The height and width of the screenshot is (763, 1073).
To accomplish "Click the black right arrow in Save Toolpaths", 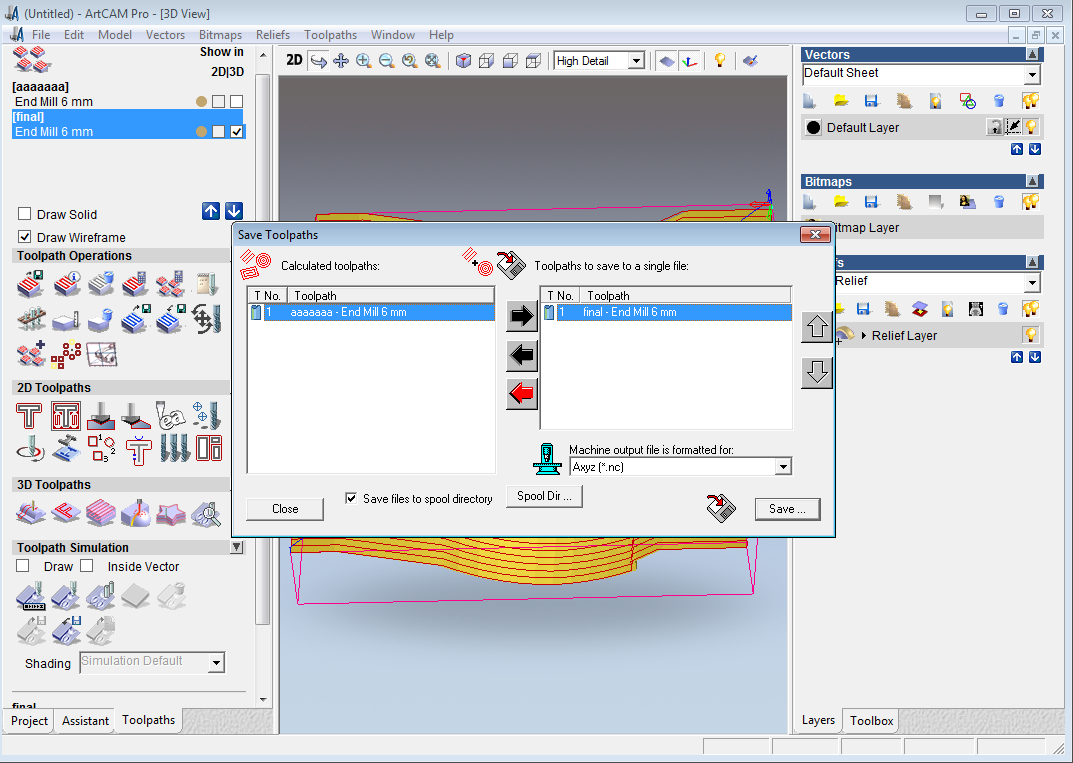I will (521, 315).
